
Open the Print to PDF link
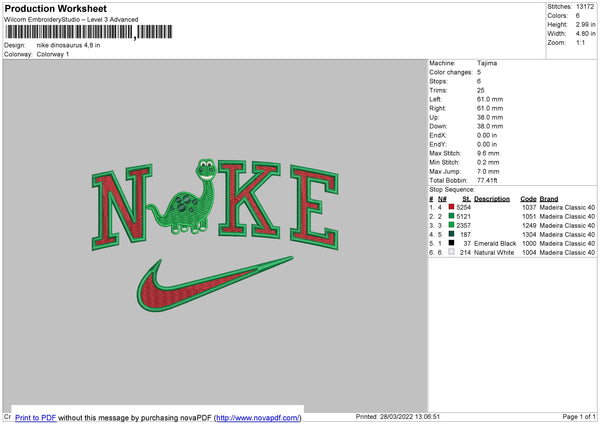pyautogui.click(x=36, y=417)
